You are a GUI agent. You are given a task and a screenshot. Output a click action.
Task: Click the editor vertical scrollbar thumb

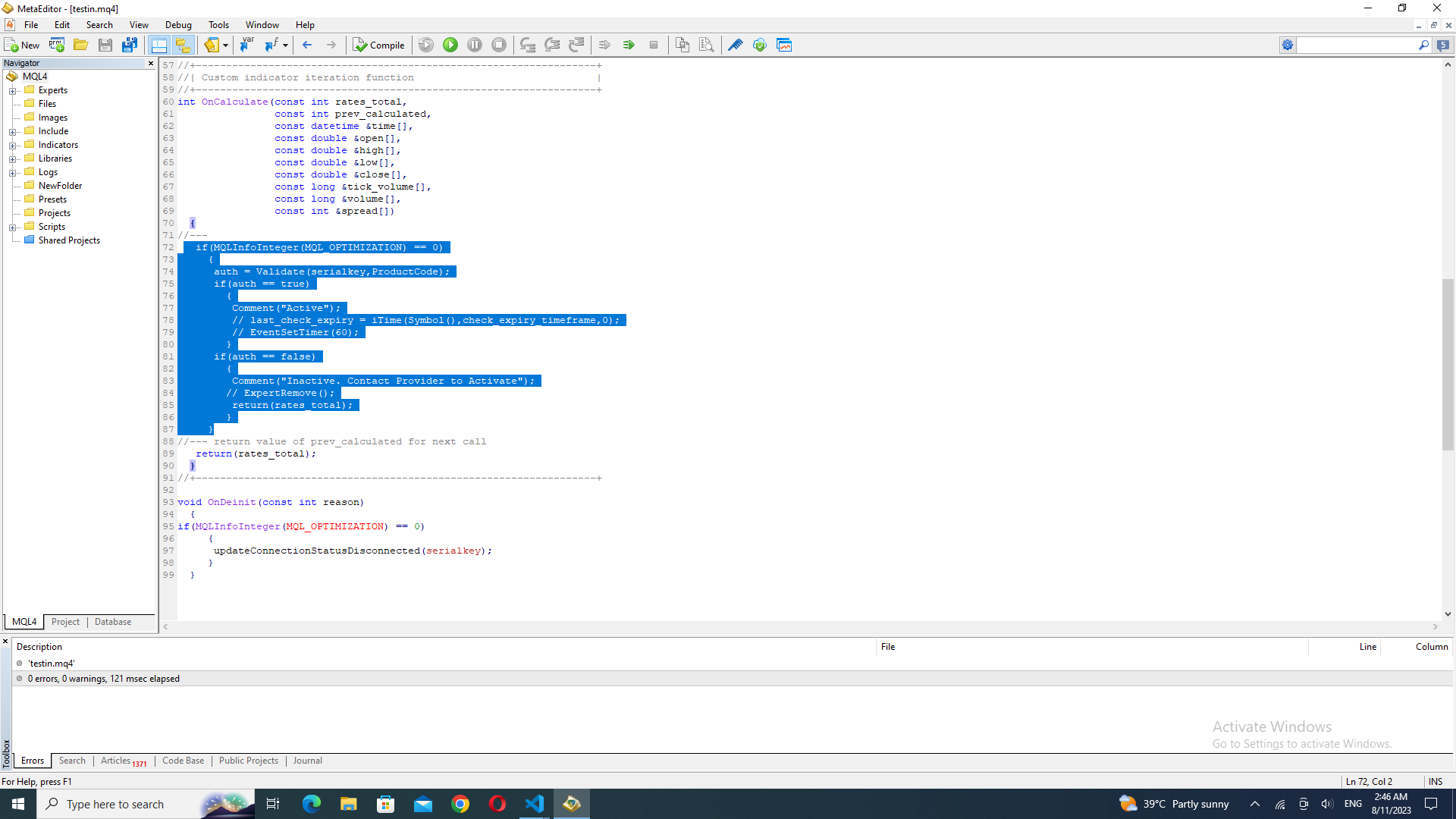1448,364
